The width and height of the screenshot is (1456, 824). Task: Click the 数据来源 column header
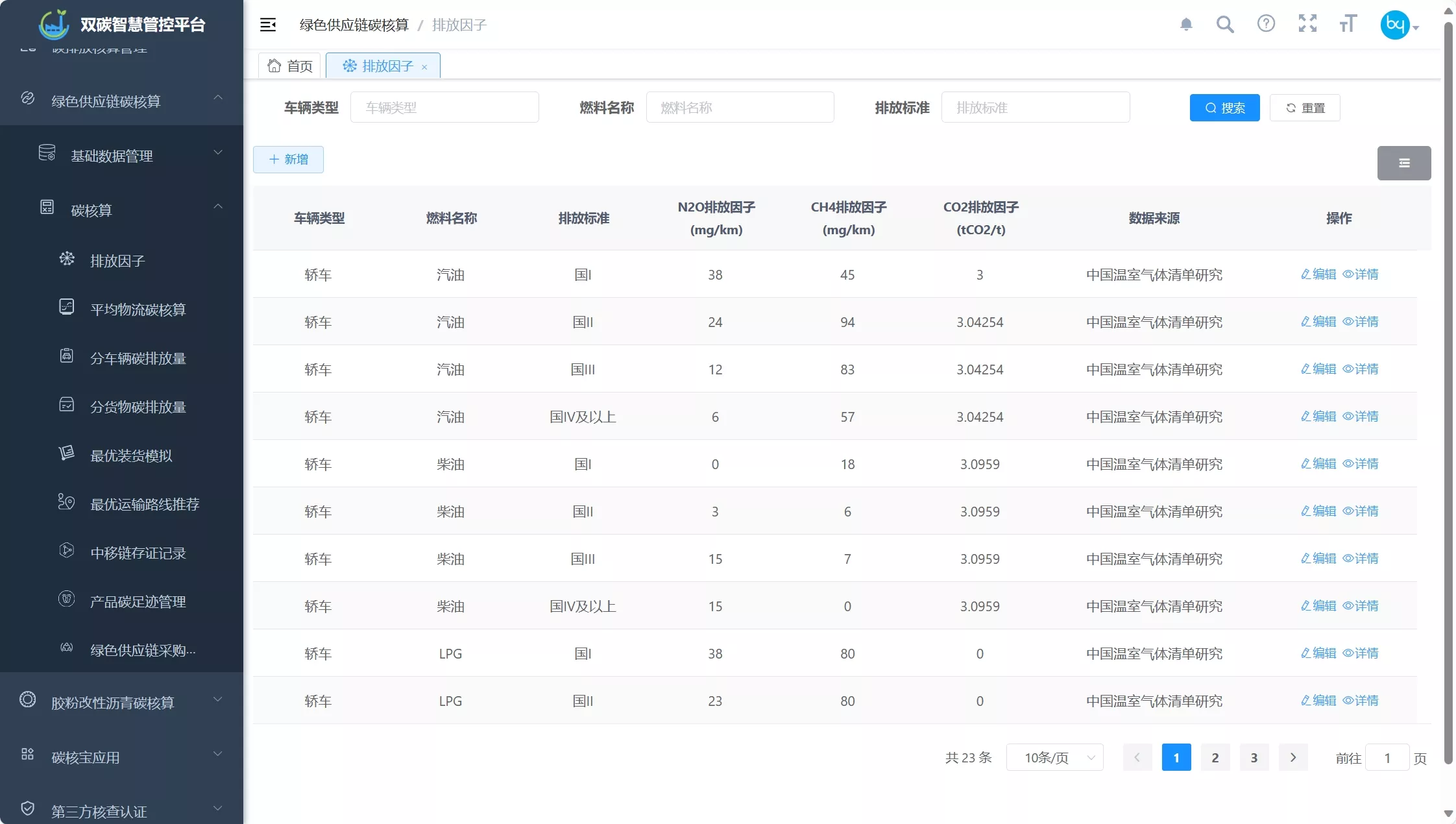(1154, 219)
